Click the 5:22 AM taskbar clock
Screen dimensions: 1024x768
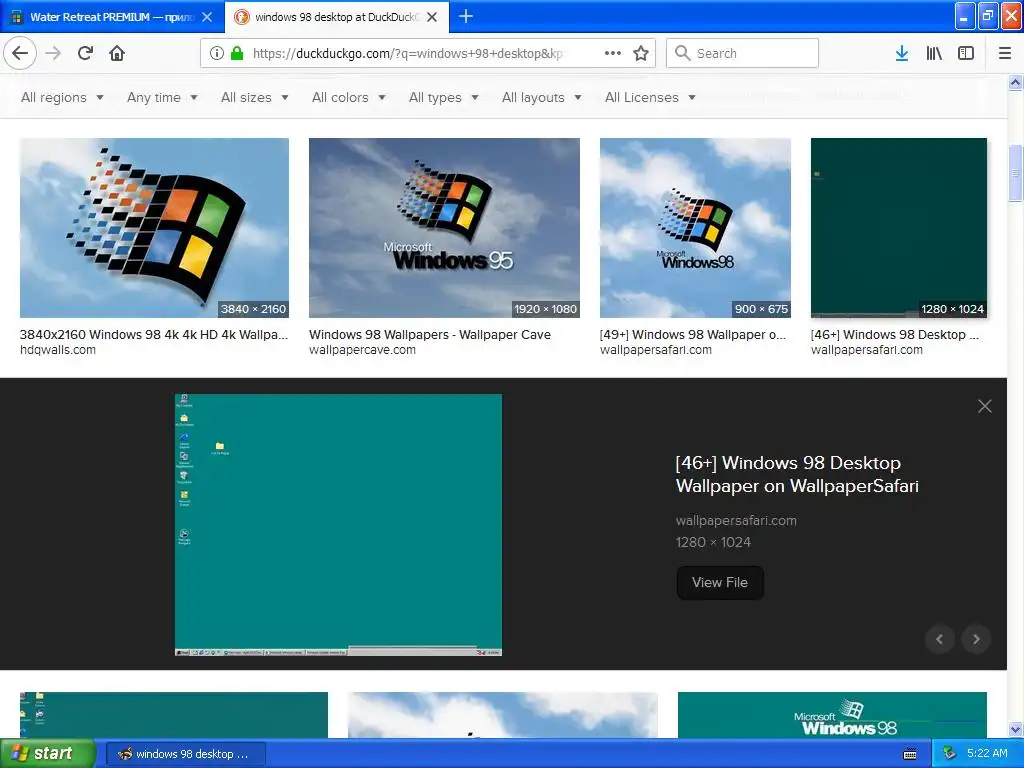(x=987, y=754)
